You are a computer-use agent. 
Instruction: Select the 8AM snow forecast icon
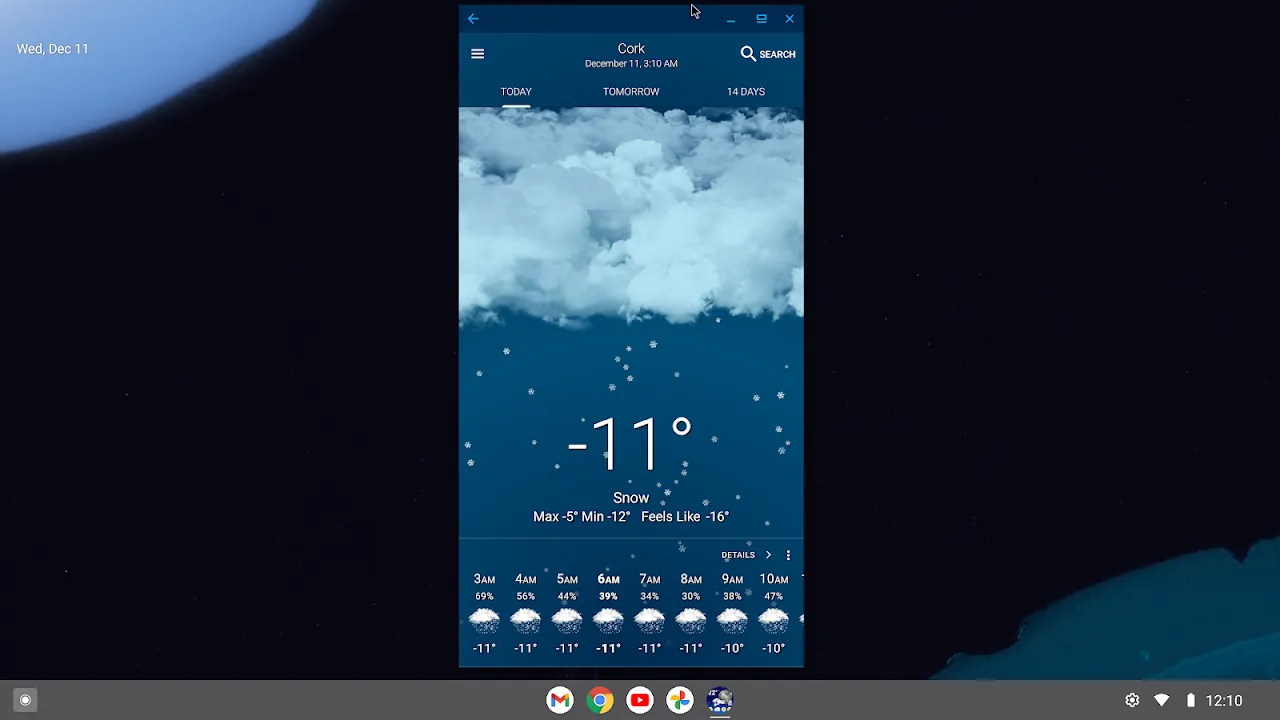691,621
